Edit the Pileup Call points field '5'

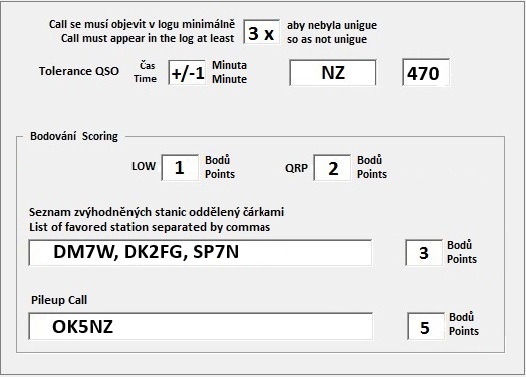pos(426,326)
